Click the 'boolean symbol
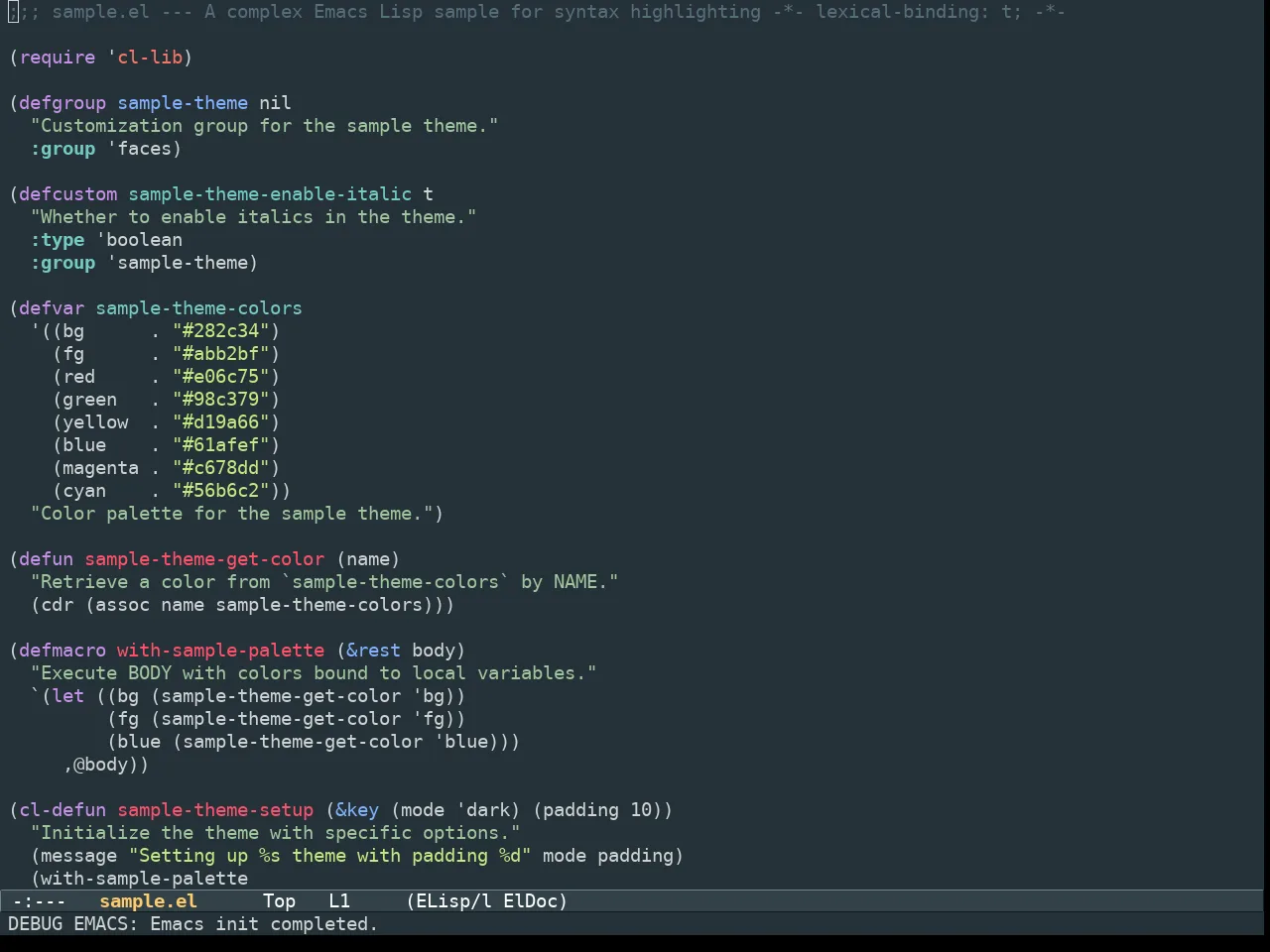Screen dimensions: 1270x952 point(140,240)
